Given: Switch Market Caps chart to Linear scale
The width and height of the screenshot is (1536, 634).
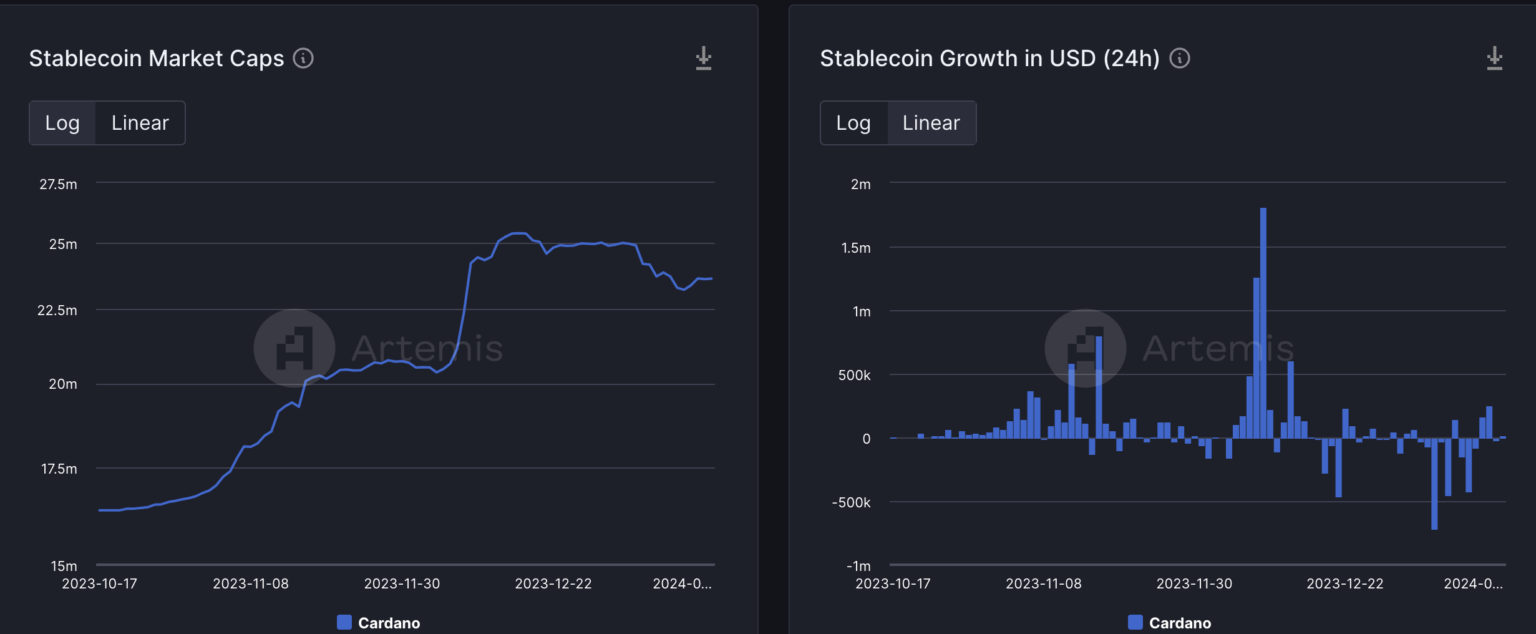Looking at the screenshot, I should click(140, 123).
